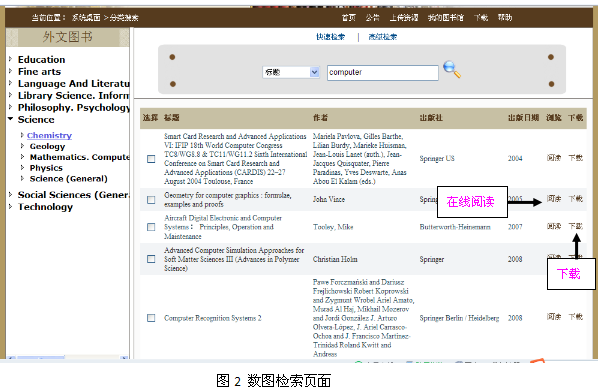Click the 作者 column header
Screen dimensions: 601x391
[x=320, y=118]
